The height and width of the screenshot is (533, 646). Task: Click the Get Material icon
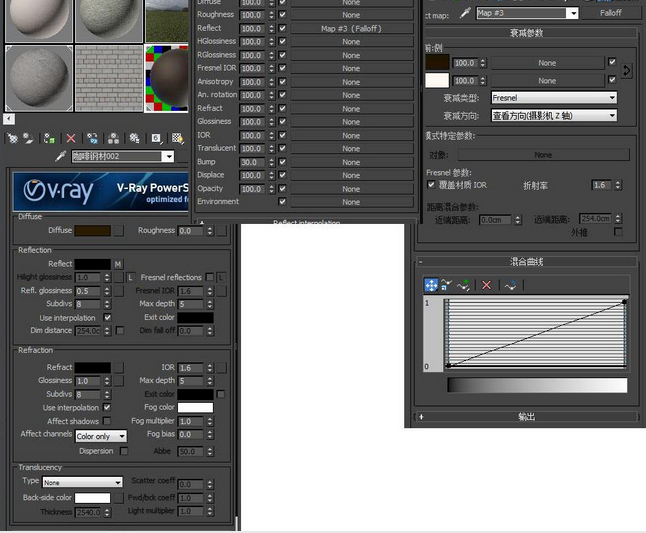(13, 138)
